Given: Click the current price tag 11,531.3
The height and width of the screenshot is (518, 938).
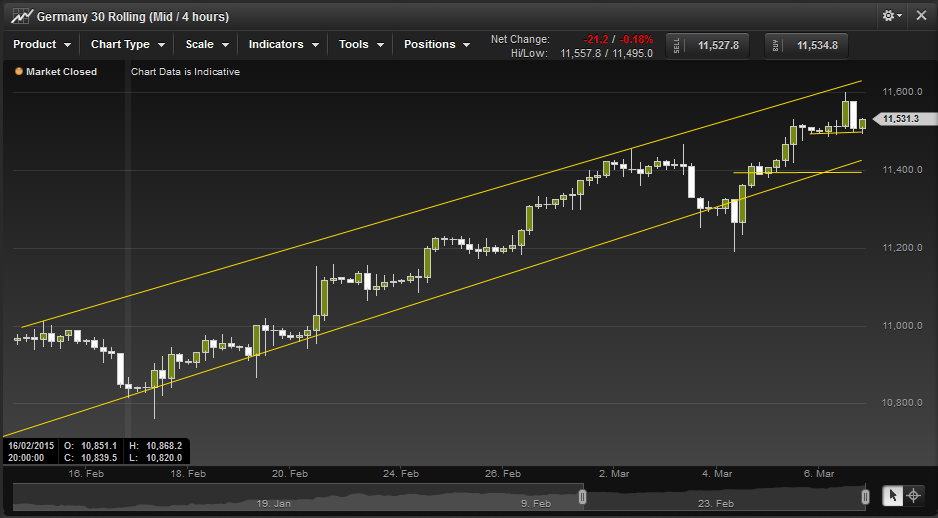Looking at the screenshot, I should pos(904,118).
